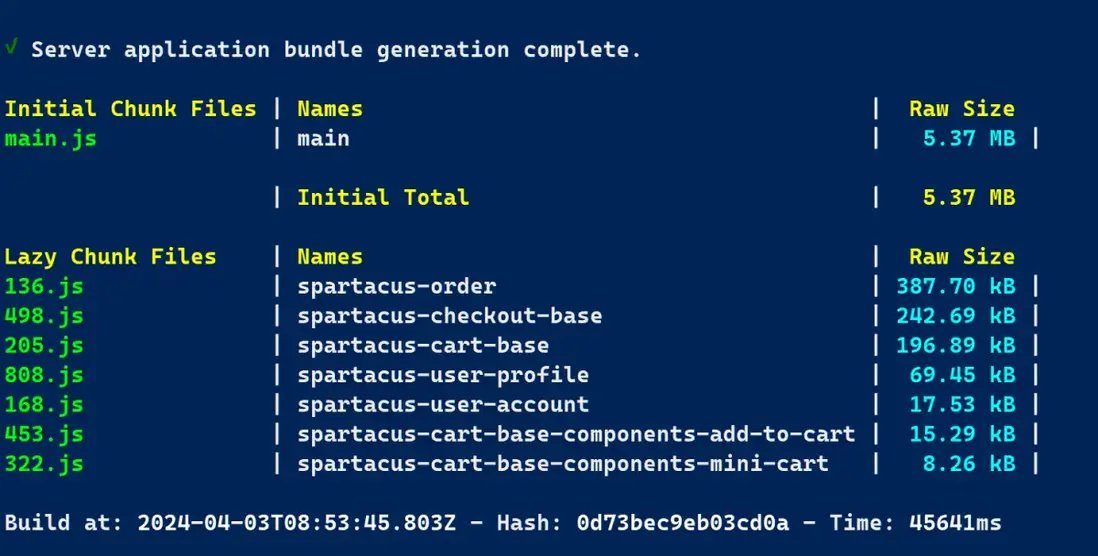Click the spartacus-cart-base-components-mini-cart name

pos(563,463)
